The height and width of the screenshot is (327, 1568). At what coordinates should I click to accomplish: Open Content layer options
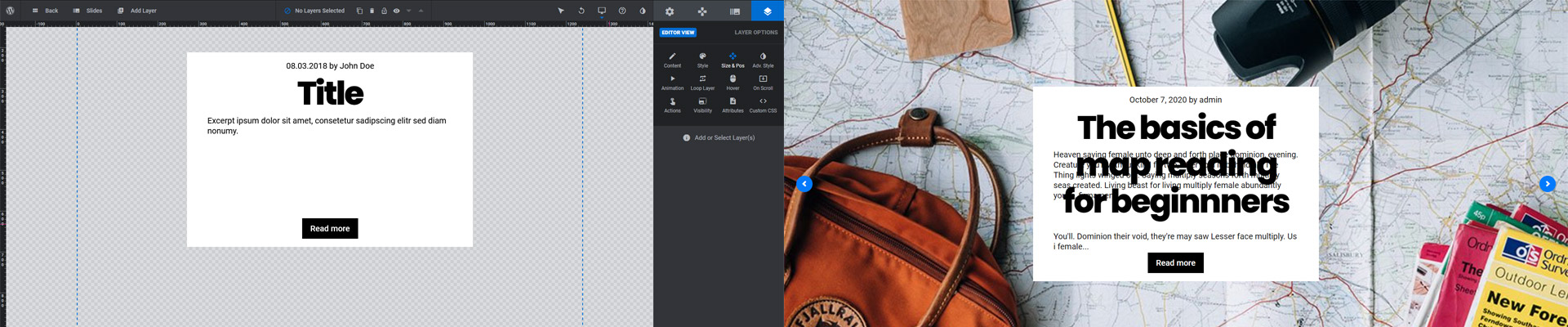672,60
